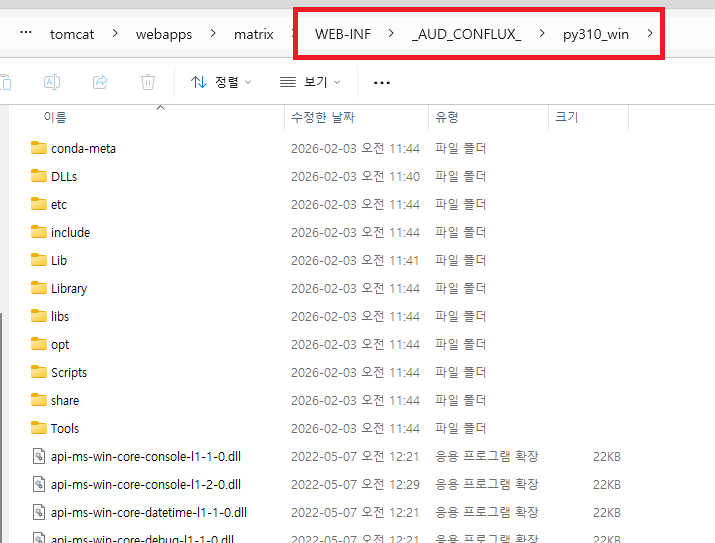
Task: Sort by 이름 column header
Action: click(x=55, y=117)
